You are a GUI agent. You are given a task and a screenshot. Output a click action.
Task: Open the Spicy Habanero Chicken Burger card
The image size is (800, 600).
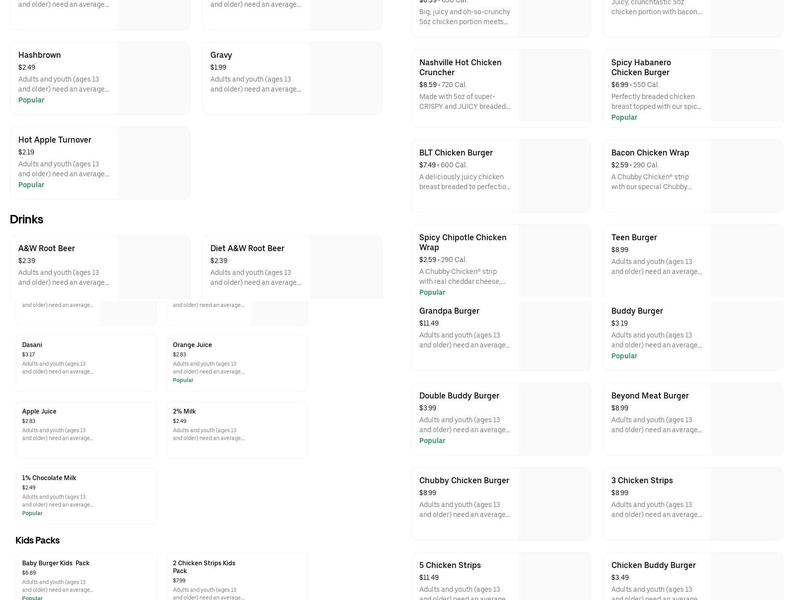(693, 87)
